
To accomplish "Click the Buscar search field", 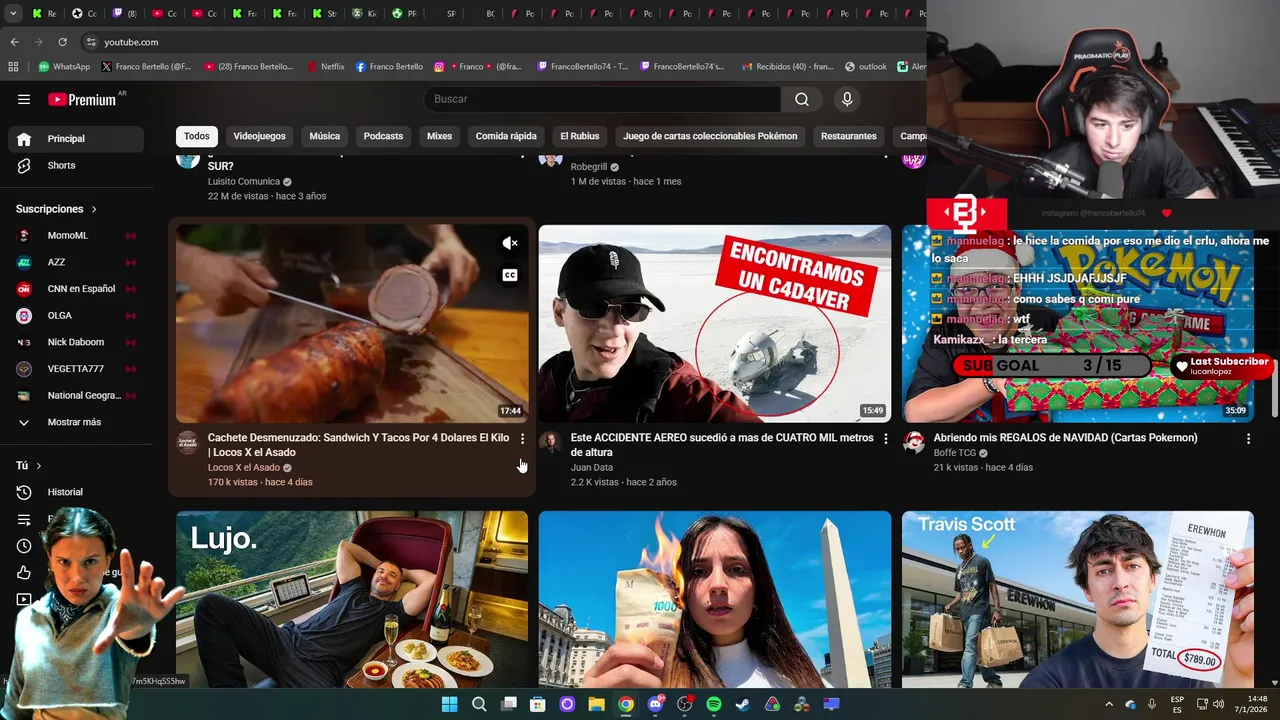I will 603,99.
